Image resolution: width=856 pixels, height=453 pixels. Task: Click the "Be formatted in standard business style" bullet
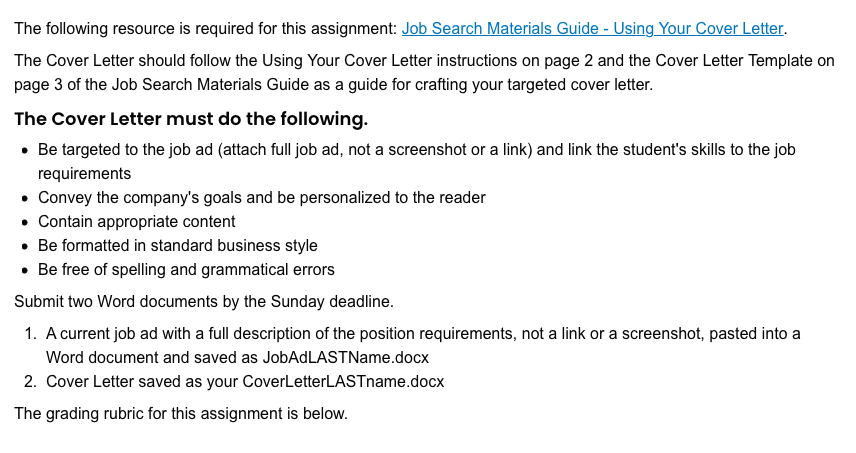(177, 246)
